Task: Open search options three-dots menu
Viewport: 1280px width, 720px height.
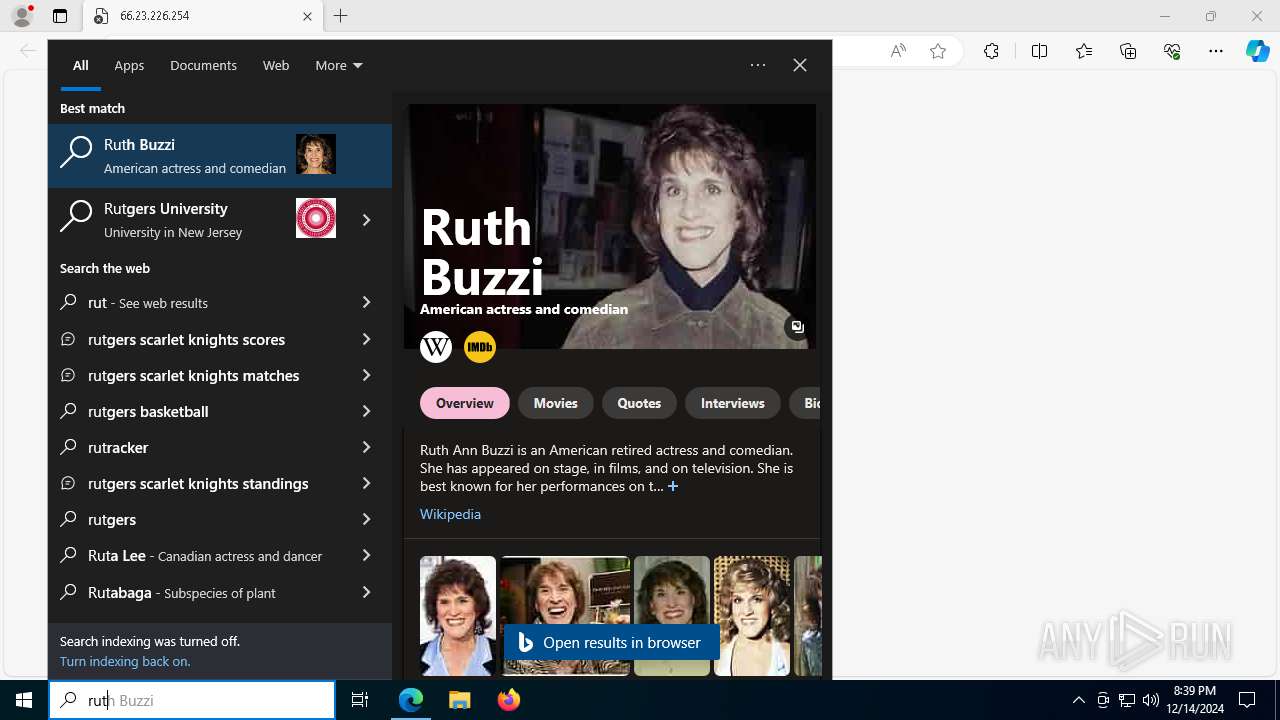Action: click(x=758, y=65)
